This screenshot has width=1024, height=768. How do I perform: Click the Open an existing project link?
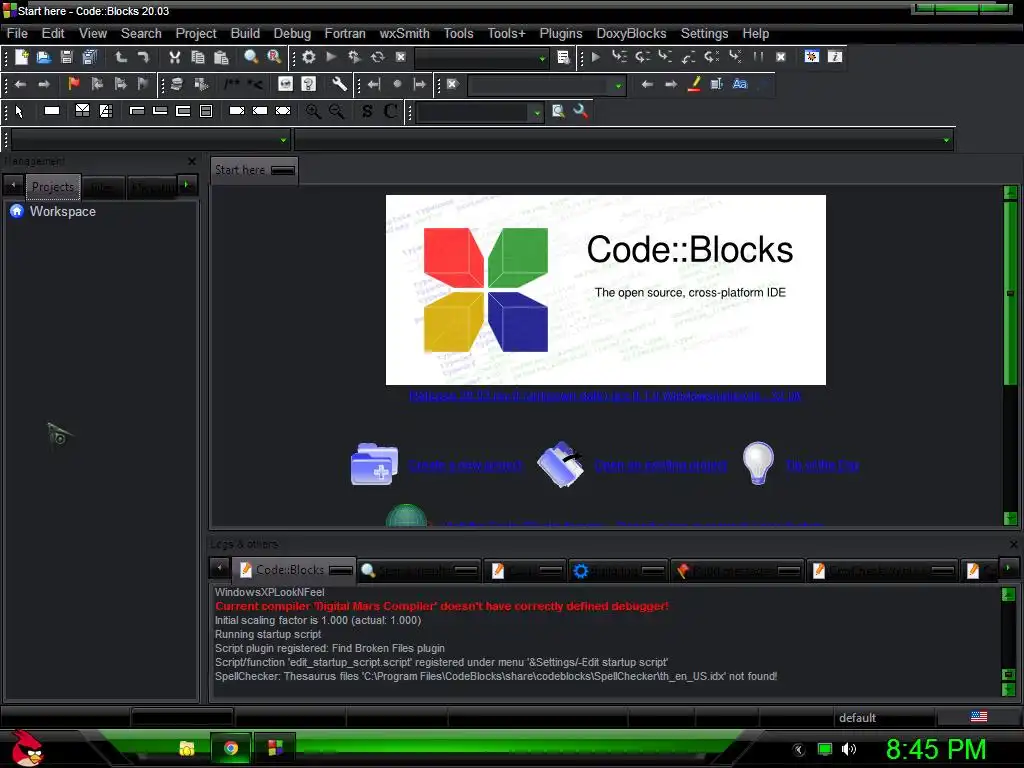(x=660, y=465)
